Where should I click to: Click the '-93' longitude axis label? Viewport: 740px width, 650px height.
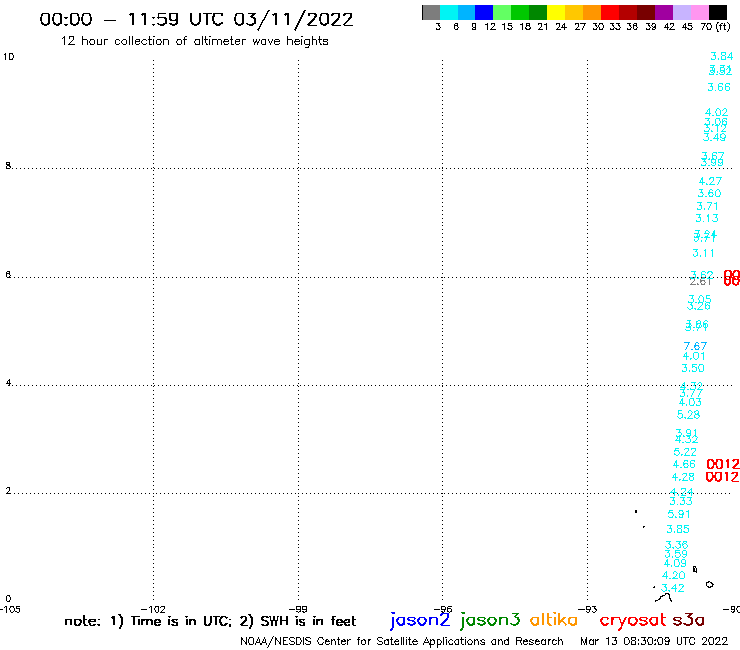click(587, 609)
